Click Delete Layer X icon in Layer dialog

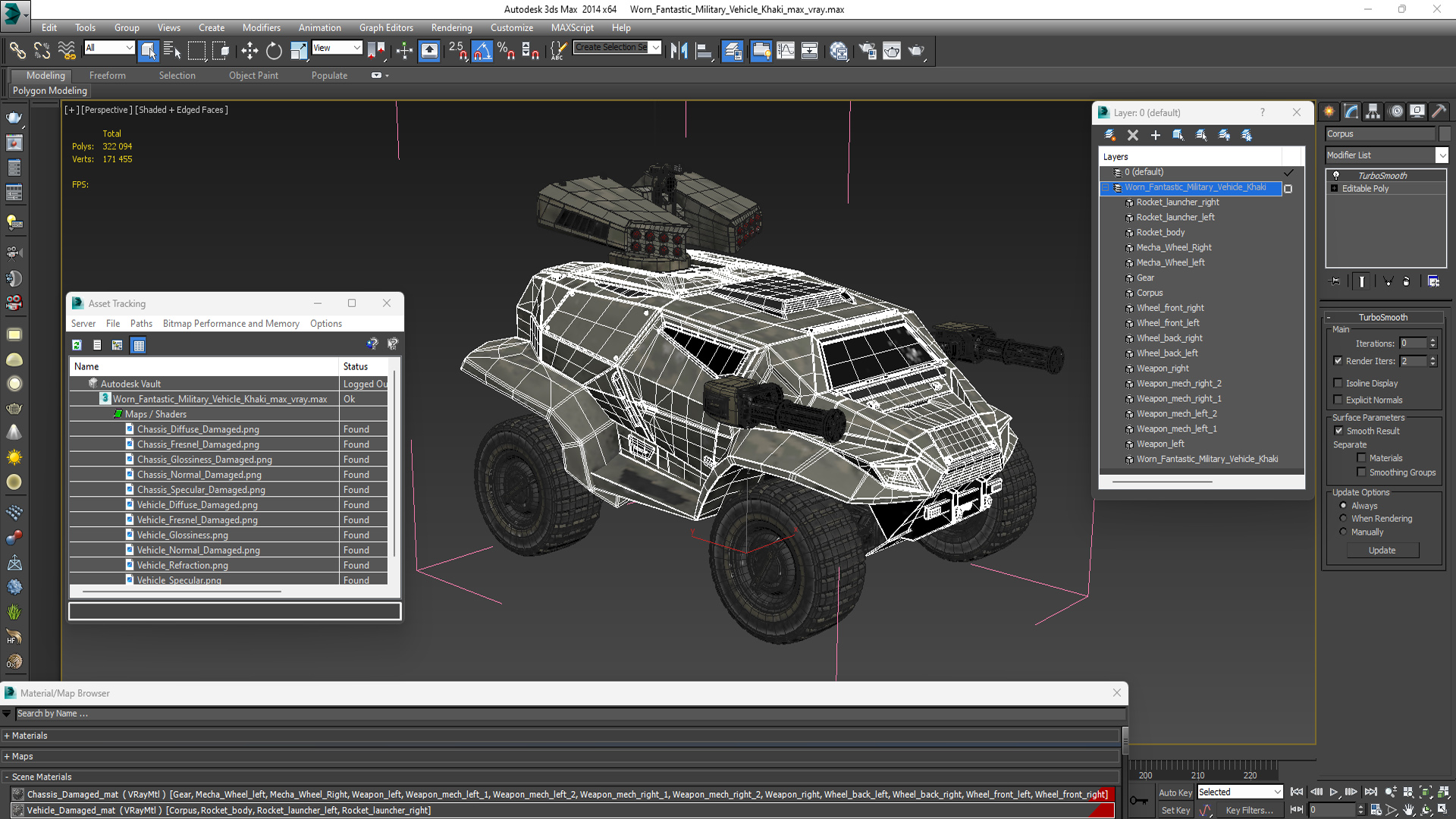1133,135
